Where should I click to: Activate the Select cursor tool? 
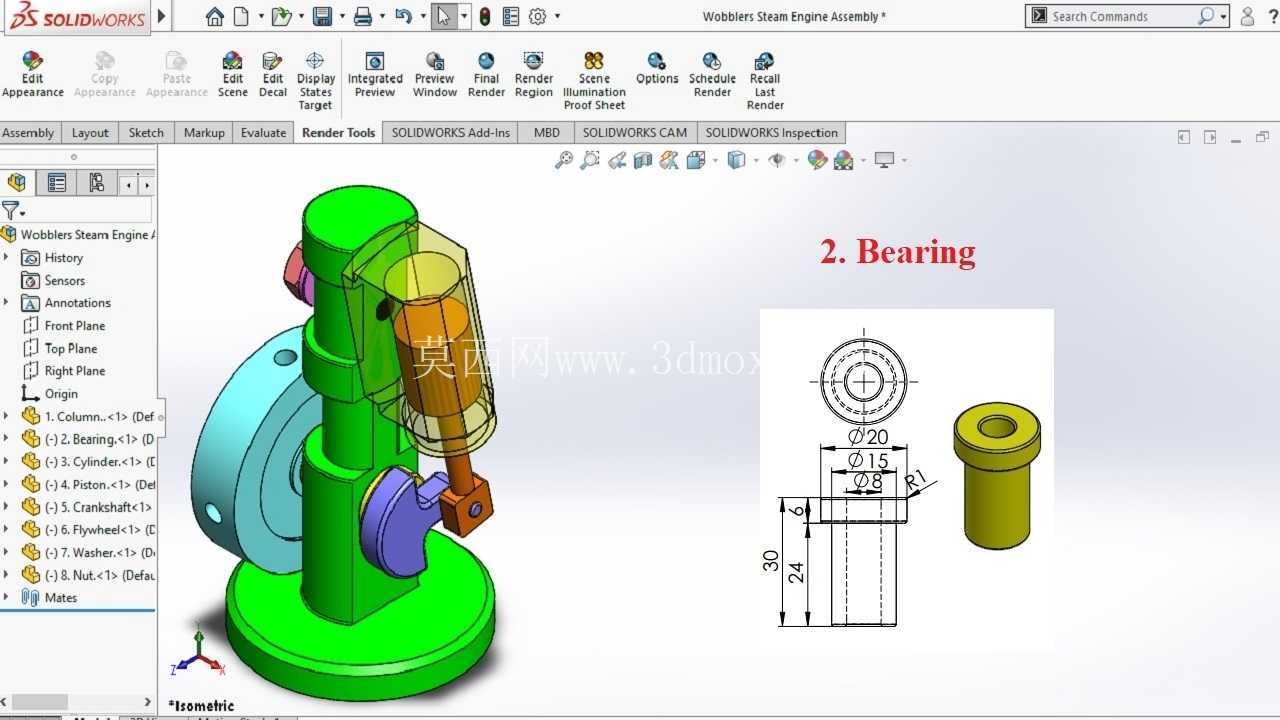(444, 16)
